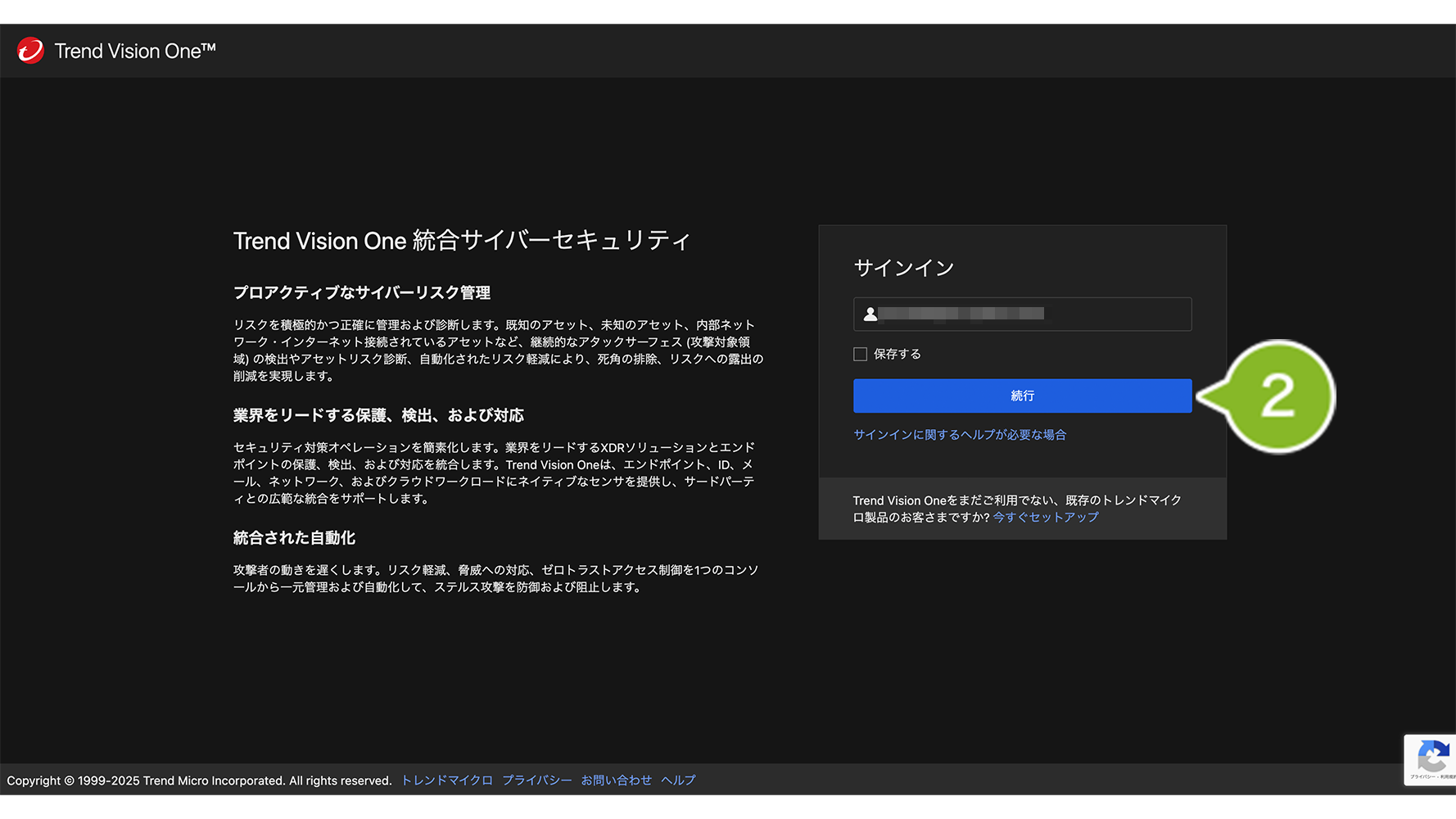Image resolution: width=1456 pixels, height=819 pixels.
Task: Click the reCAPTCHA arrows logo badge
Action: (x=1432, y=755)
